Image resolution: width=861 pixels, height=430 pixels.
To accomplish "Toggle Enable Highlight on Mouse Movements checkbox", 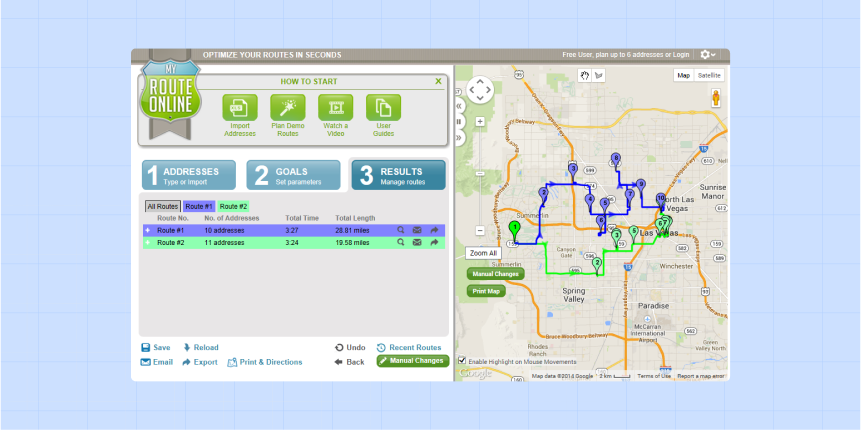I will tap(462, 361).
